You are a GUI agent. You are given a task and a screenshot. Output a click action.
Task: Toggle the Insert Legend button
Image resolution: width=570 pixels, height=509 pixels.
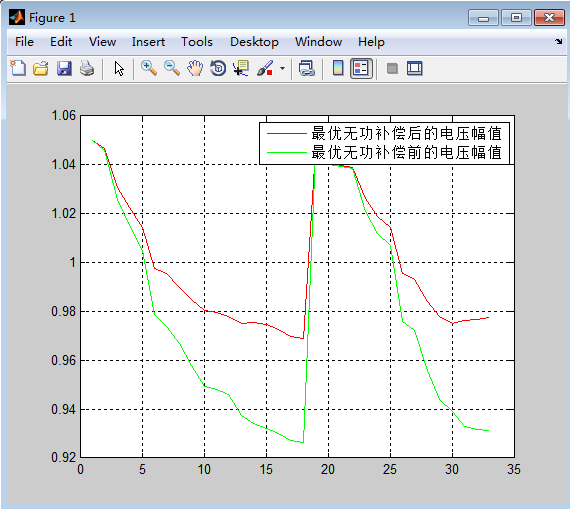[361, 68]
